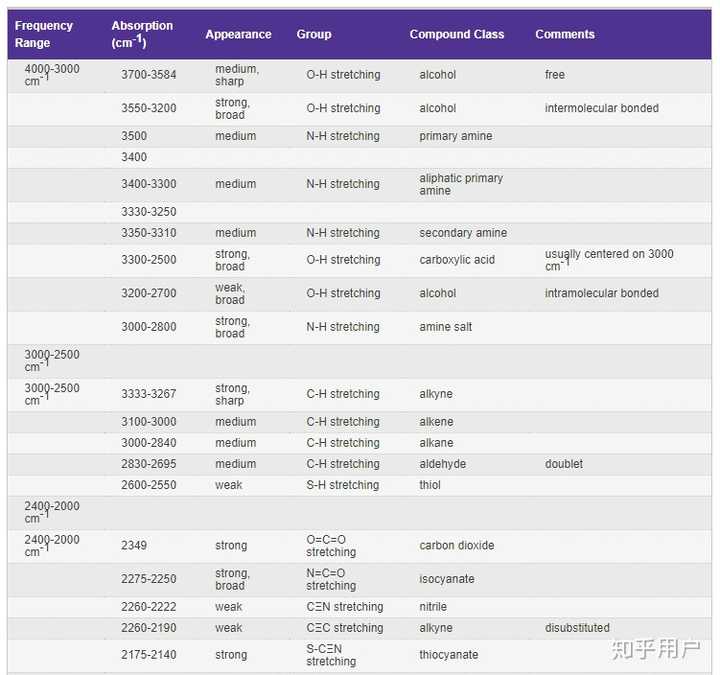Select the Group column header
720x675 pixels.
[314, 34]
